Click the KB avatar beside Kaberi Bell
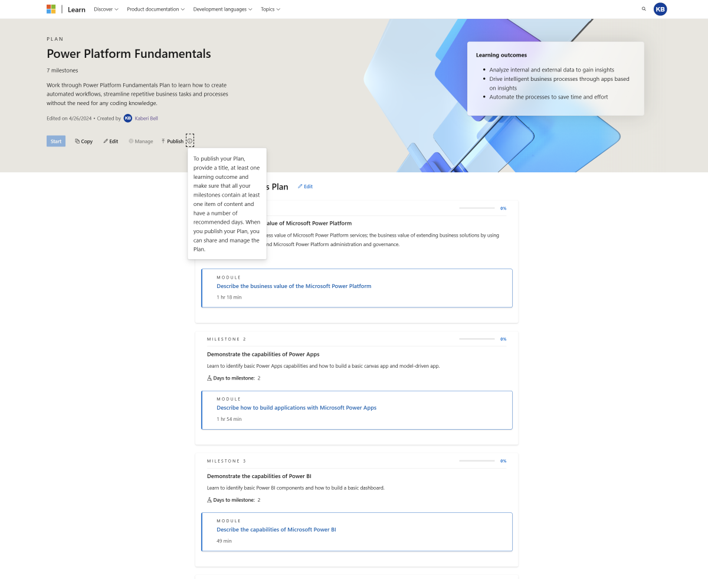 point(128,118)
